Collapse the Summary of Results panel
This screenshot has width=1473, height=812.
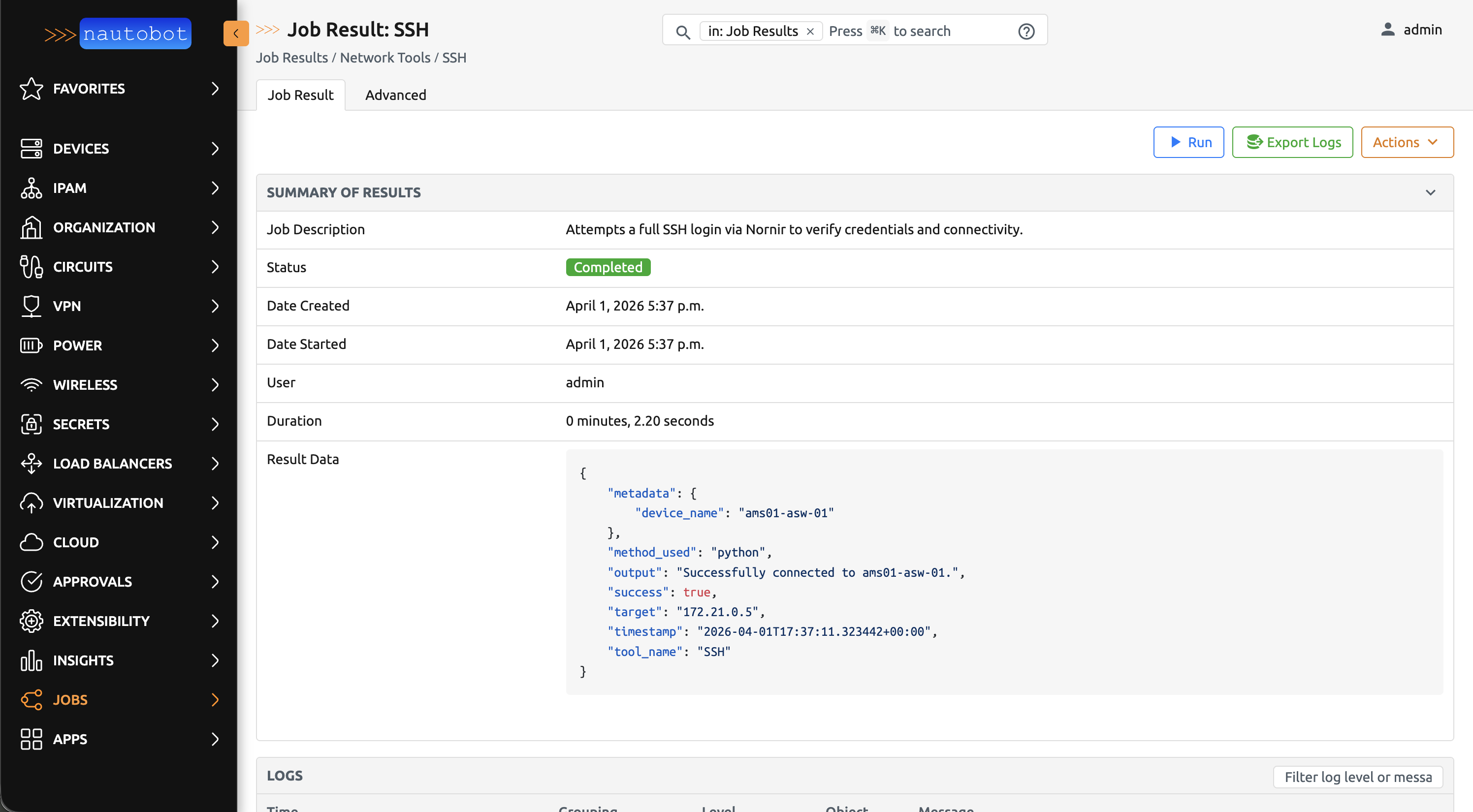point(1430,192)
